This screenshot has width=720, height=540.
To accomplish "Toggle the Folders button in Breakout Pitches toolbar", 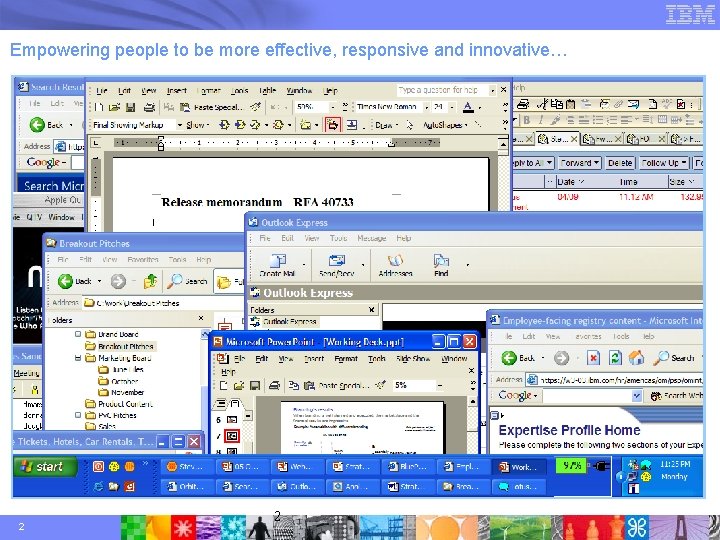I will point(230,281).
